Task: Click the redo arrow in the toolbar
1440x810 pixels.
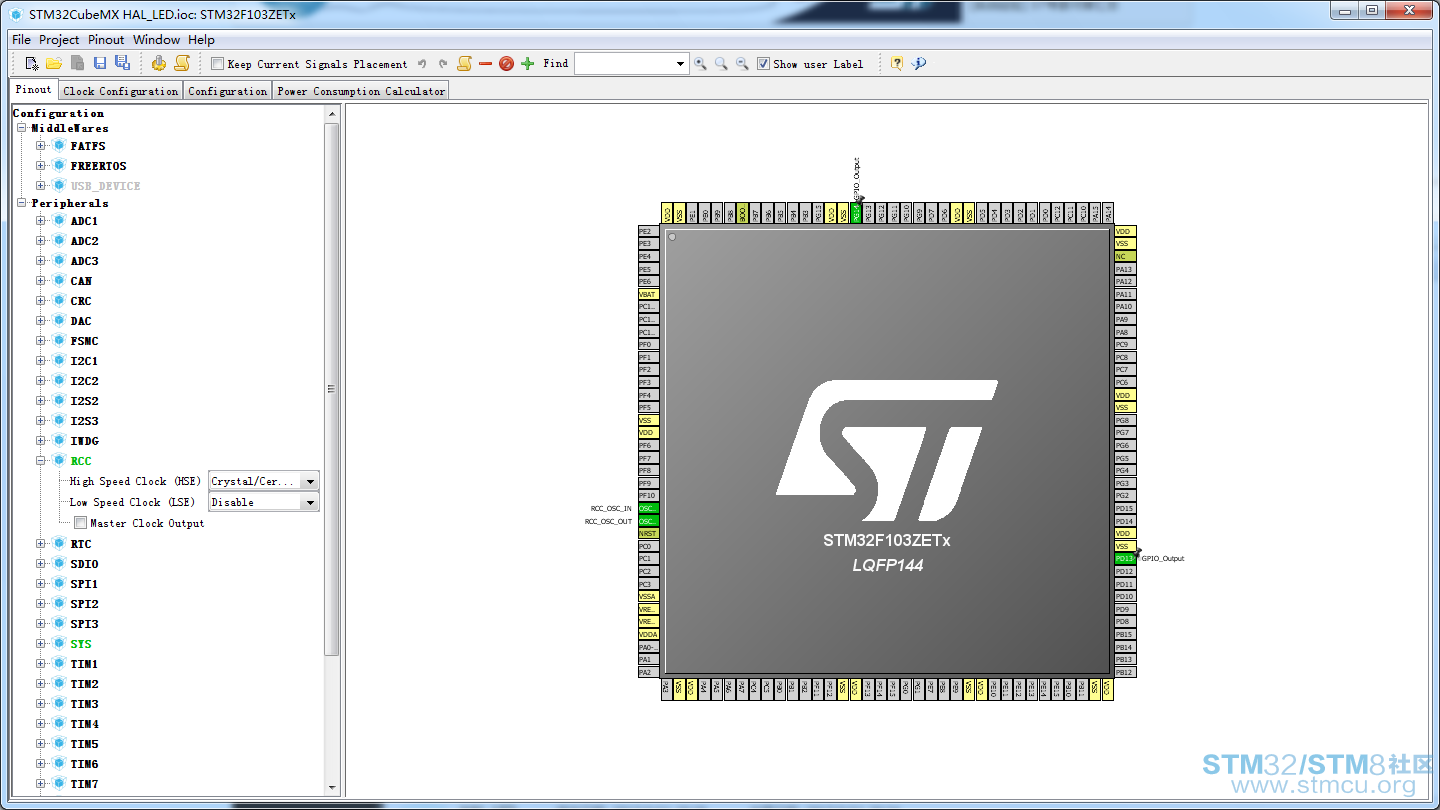Action: pos(443,64)
